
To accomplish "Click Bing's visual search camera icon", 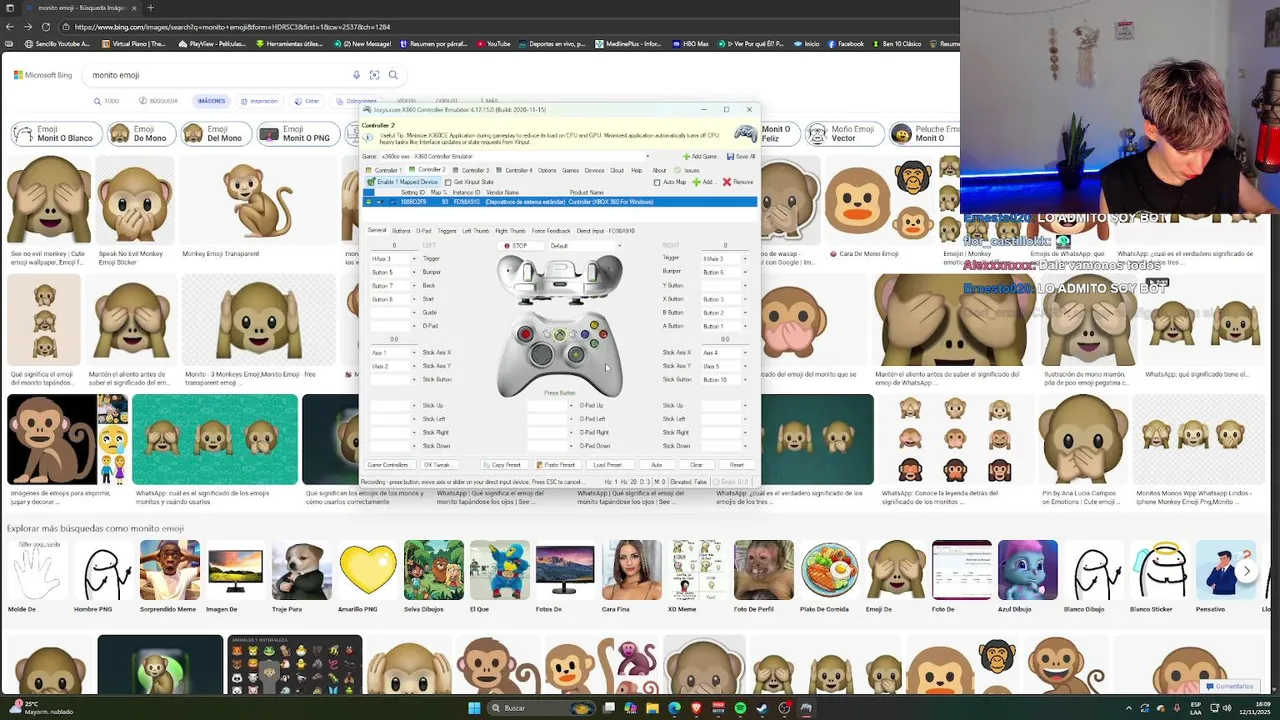I will [374, 75].
